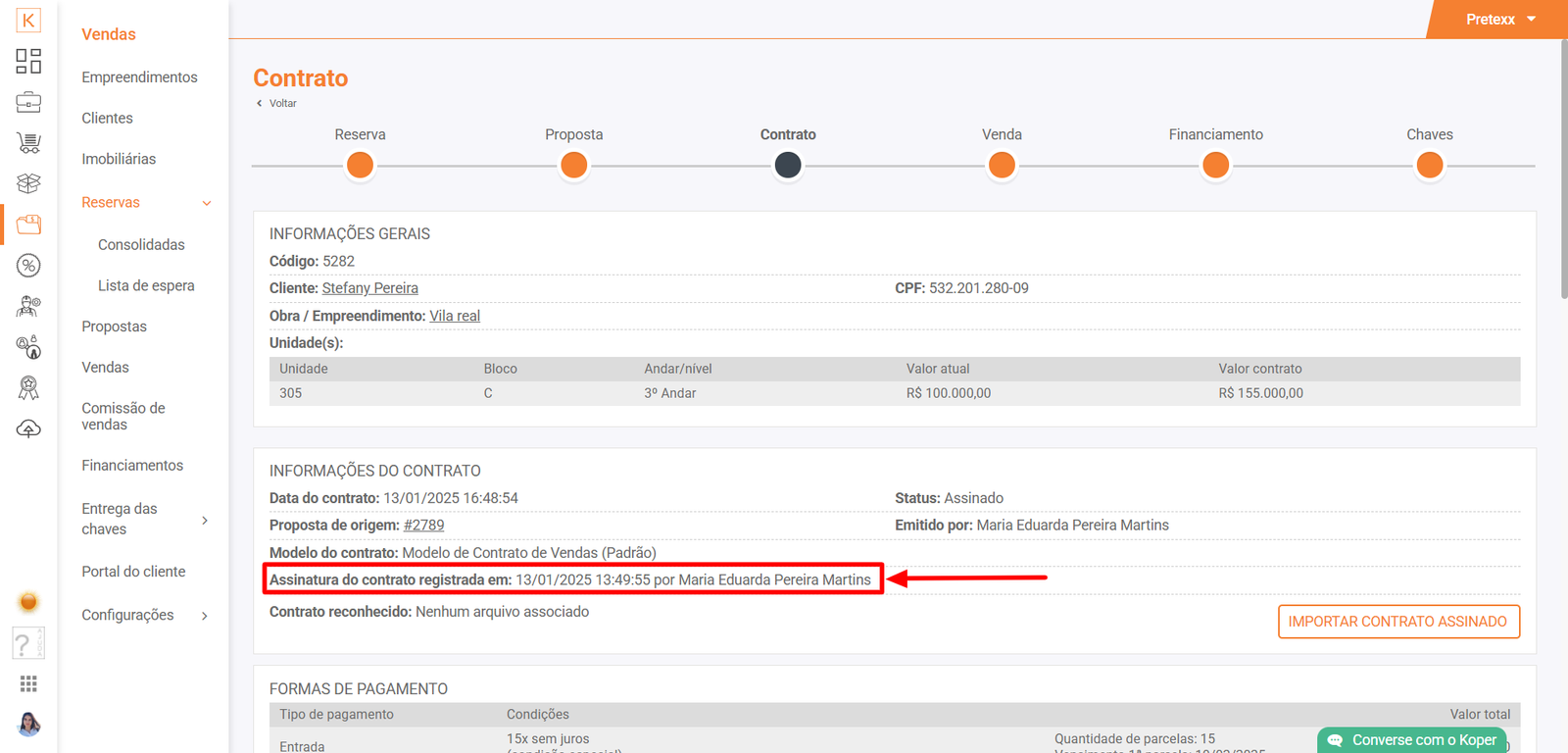The height and width of the screenshot is (753, 1568).
Task: Expand the Configurações submenu
Action: click(x=204, y=616)
